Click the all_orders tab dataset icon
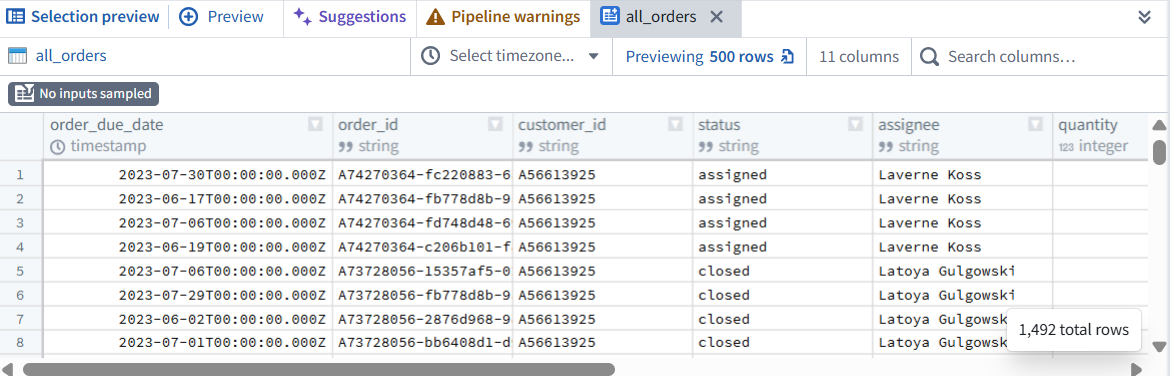The image size is (1170, 376). coord(610,17)
